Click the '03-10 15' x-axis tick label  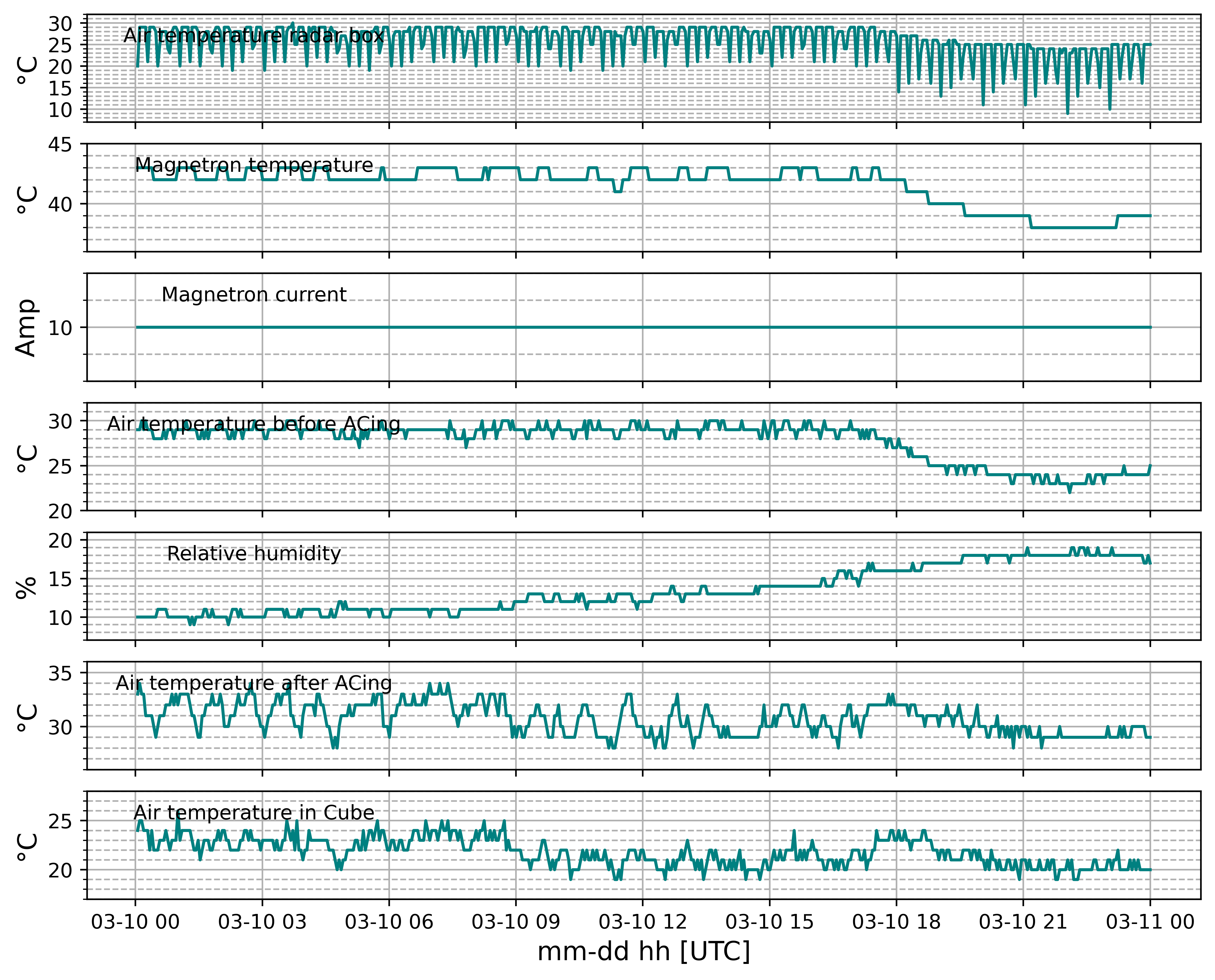click(769, 922)
